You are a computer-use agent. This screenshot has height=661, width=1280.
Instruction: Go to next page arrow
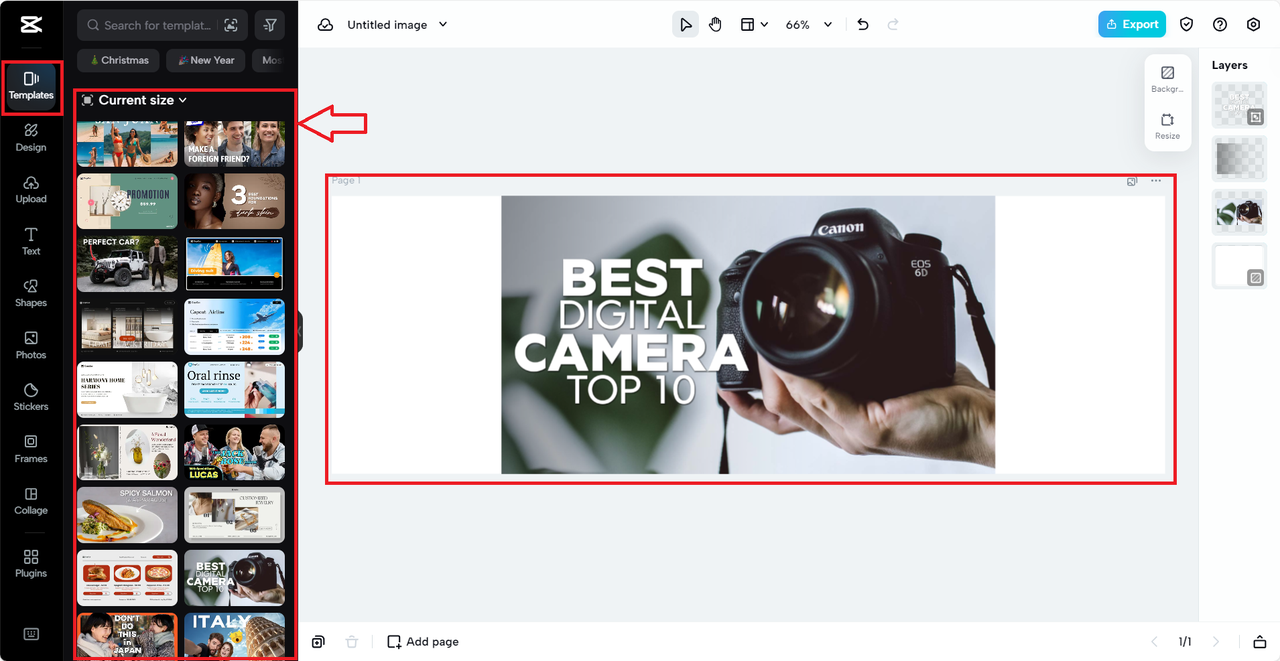point(1216,642)
